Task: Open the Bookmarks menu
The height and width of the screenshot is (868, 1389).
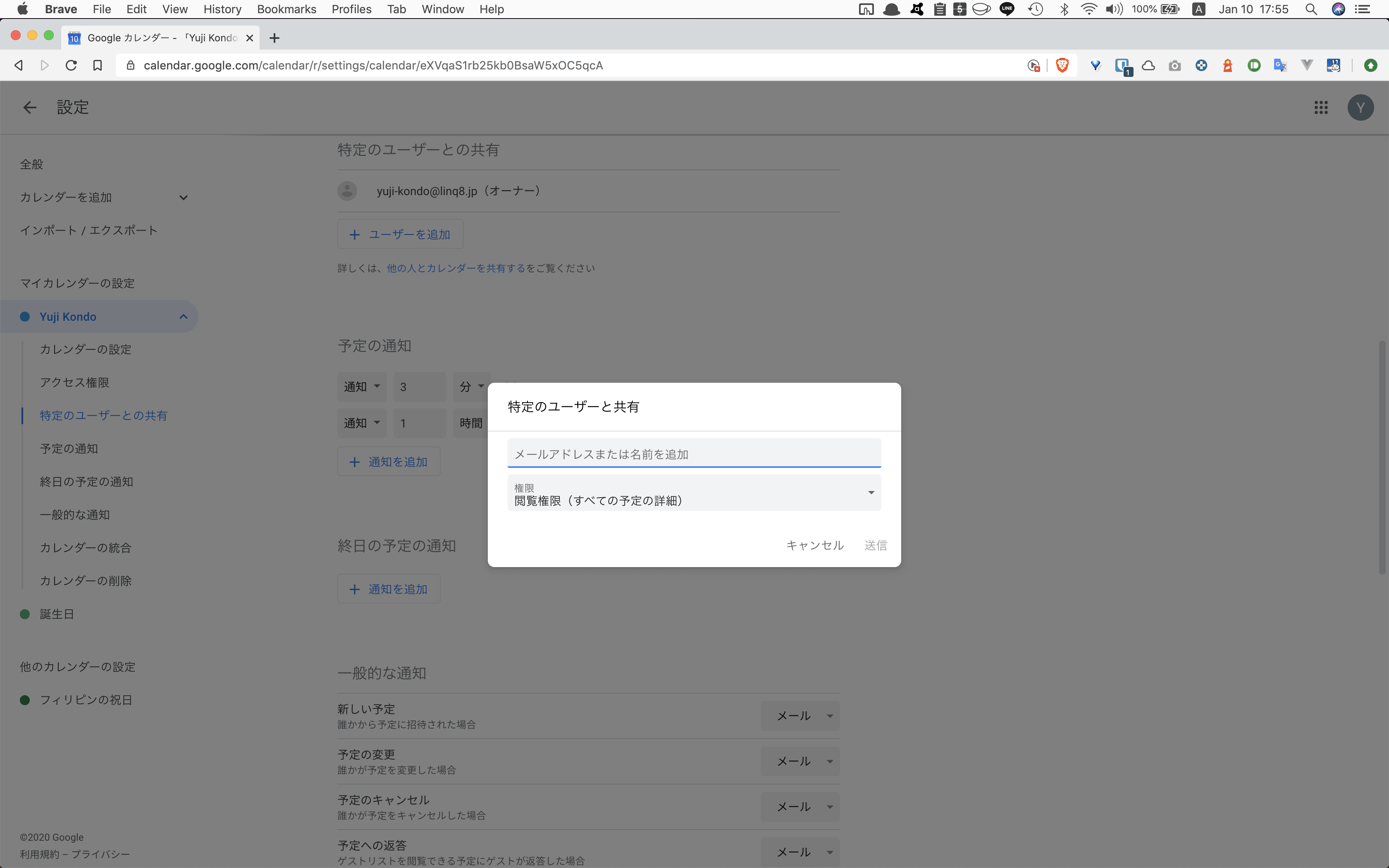Action: [286, 9]
